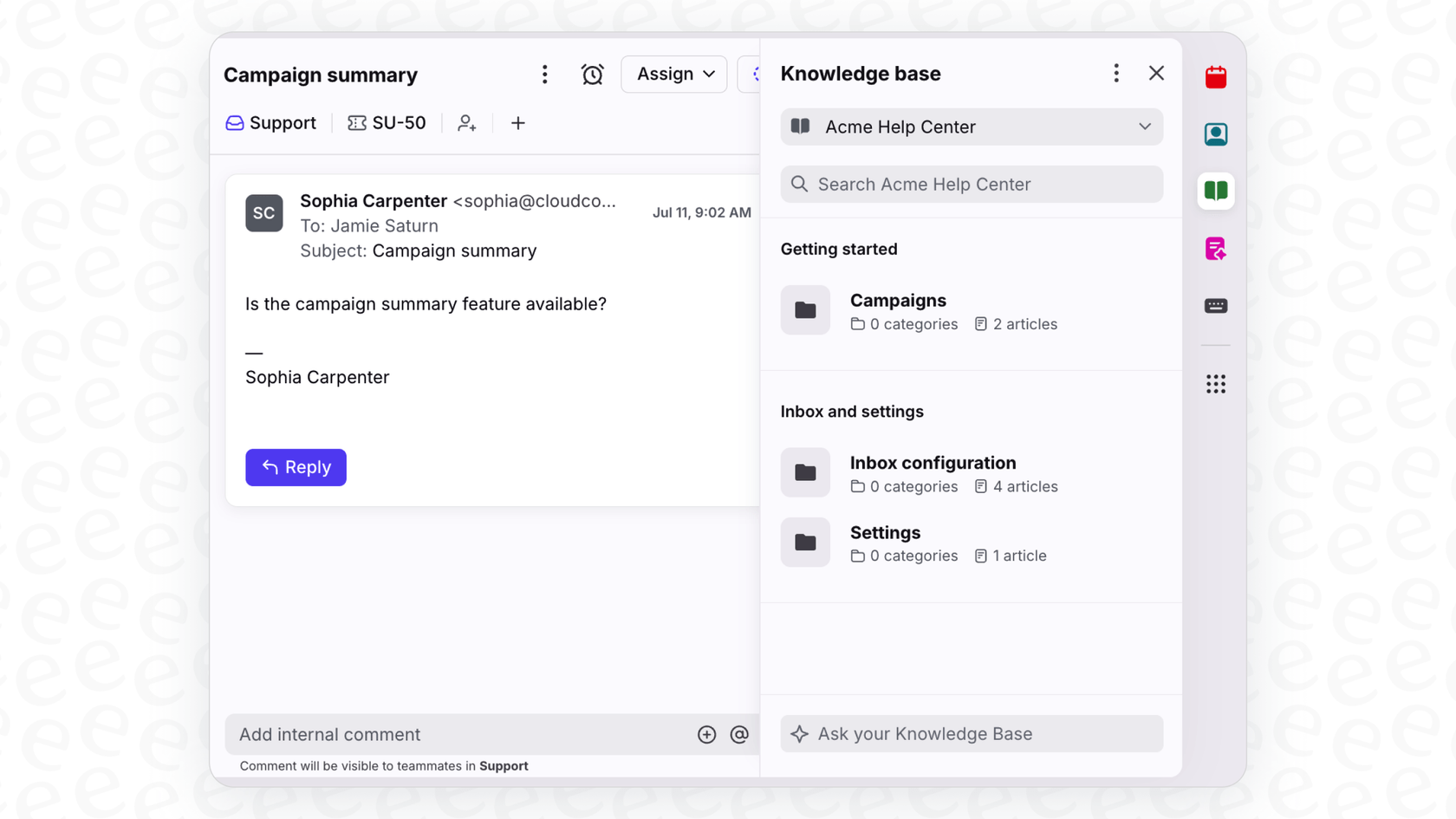
Task: Open the pink AI notes sidebar icon
Action: click(1216, 249)
